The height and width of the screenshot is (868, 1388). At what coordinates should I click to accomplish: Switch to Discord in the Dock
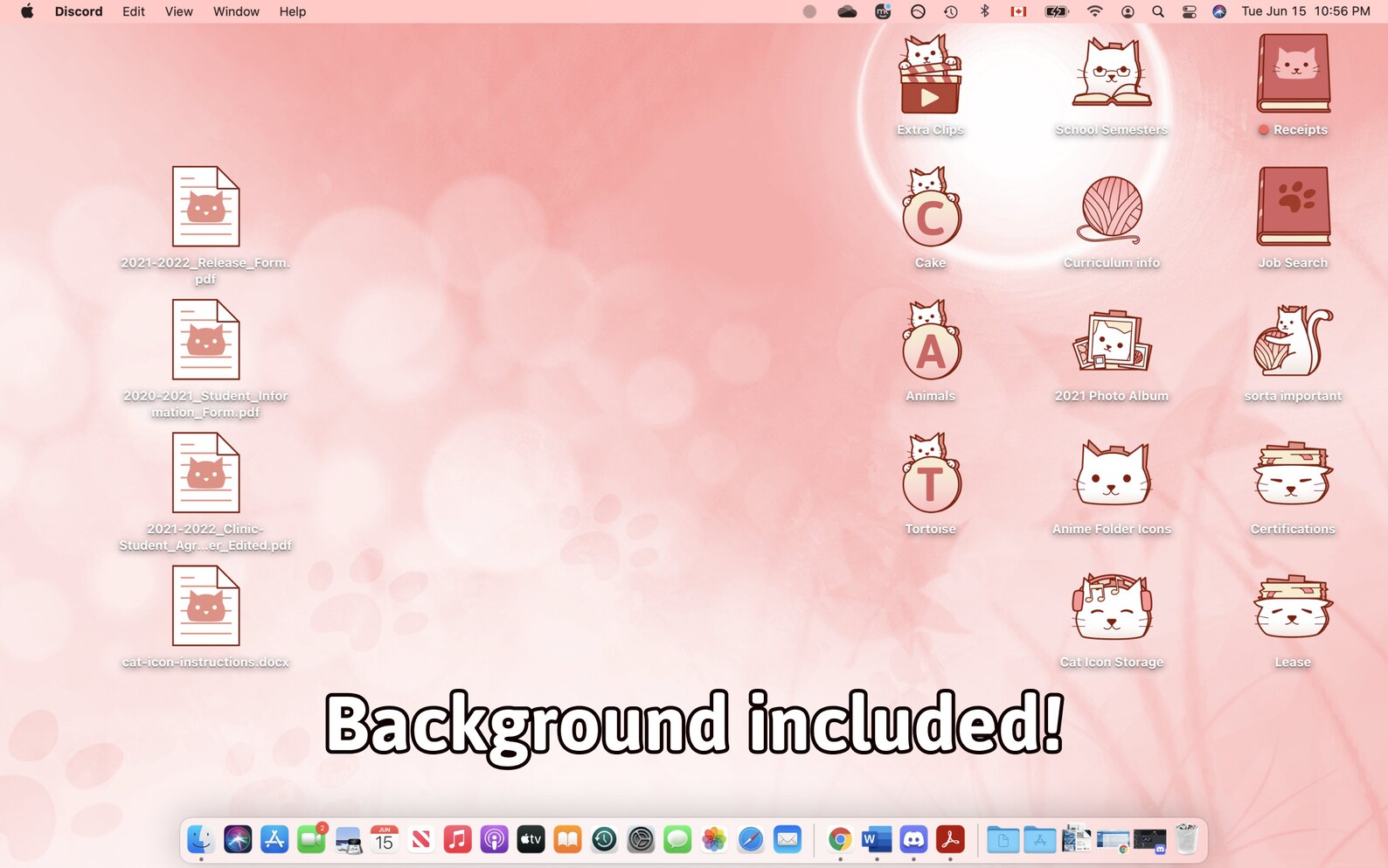point(913,839)
